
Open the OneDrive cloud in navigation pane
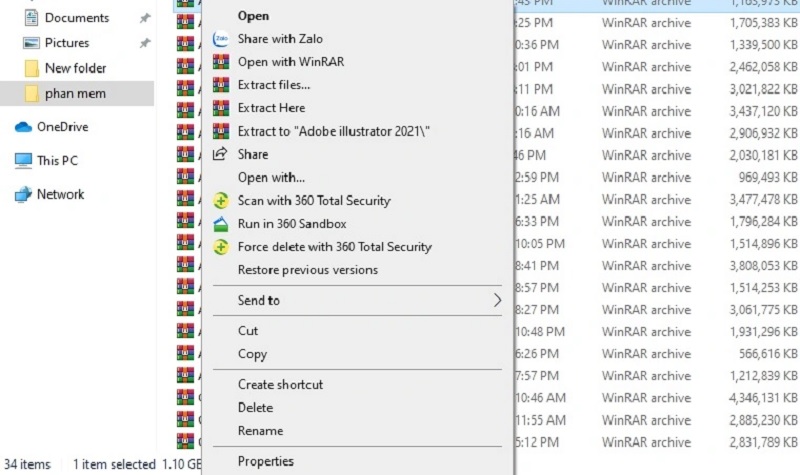(x=62, y=127)
